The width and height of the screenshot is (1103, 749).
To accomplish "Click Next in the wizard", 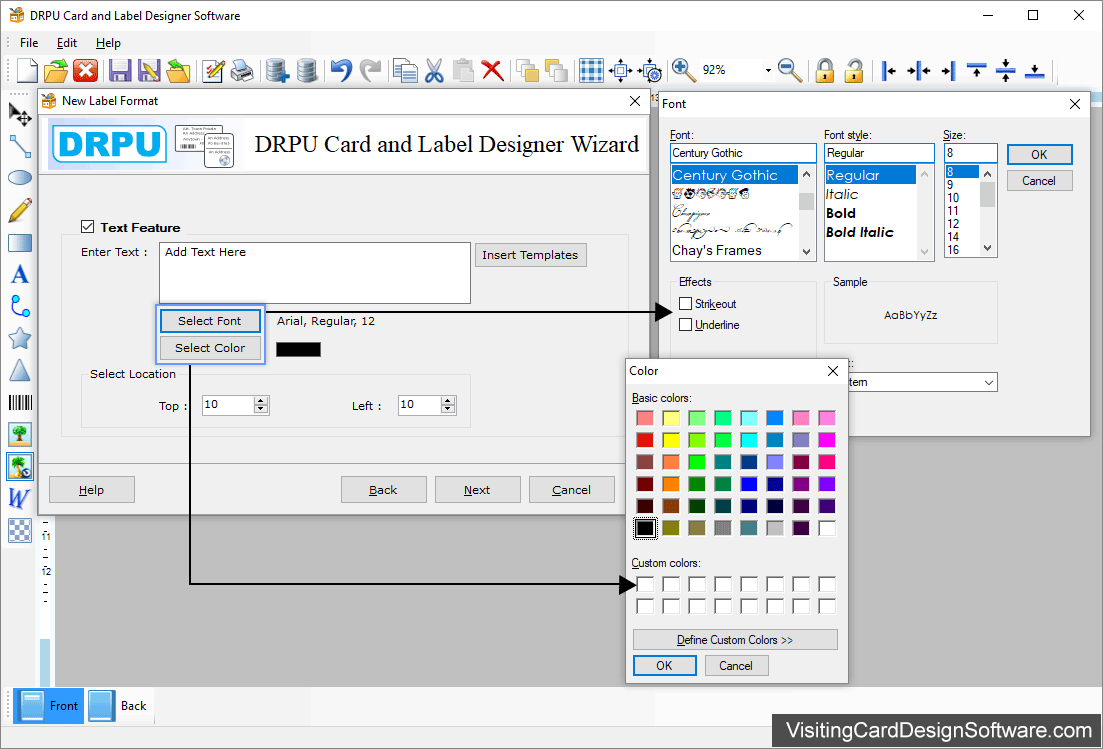I will (x=477, y=490).
